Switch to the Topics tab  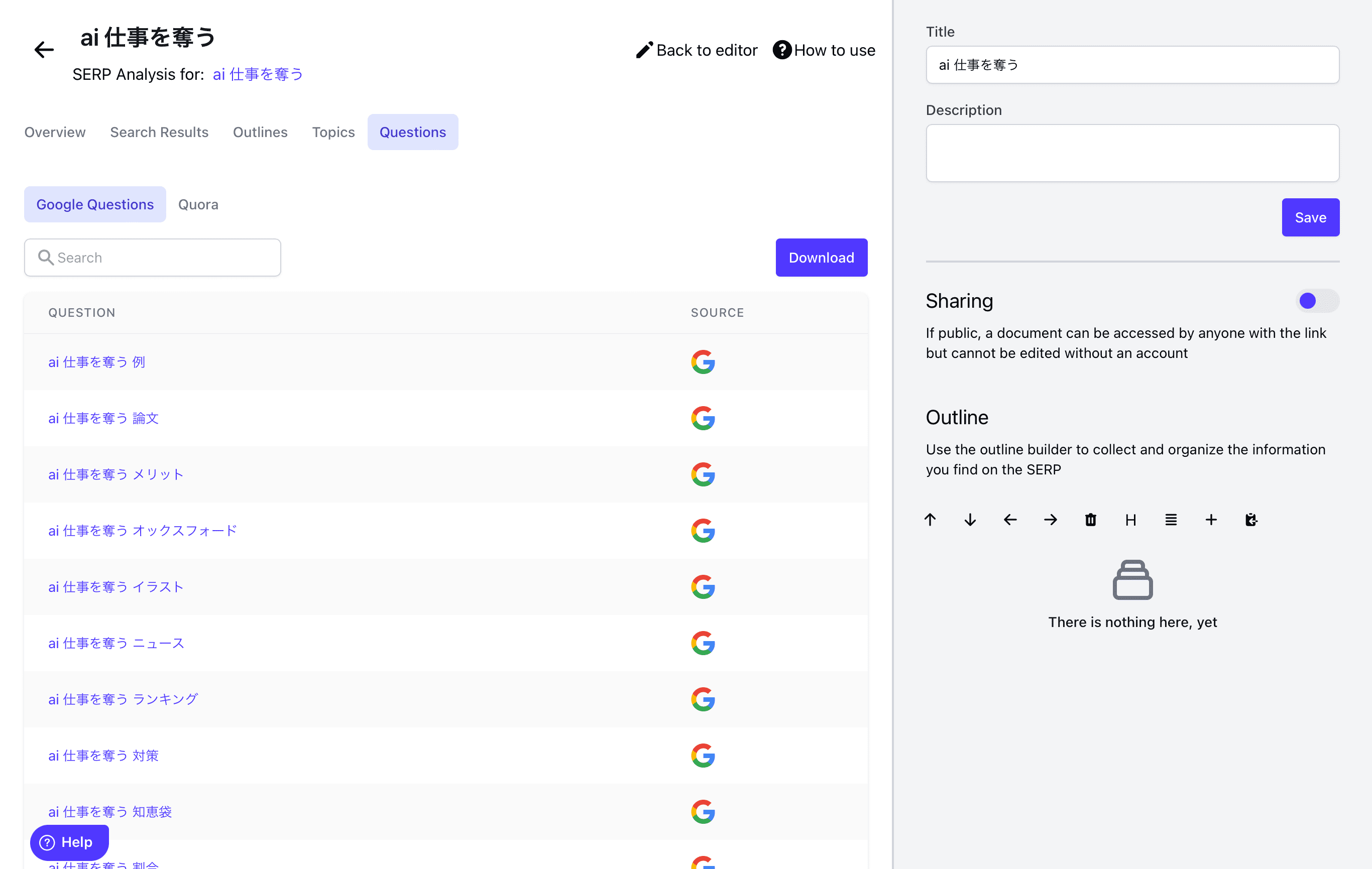point(333,132)
